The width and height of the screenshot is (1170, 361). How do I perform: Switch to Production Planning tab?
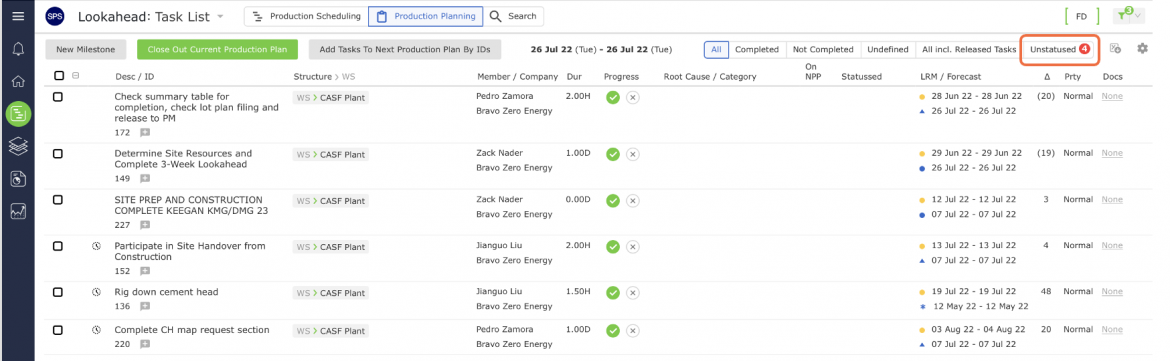pos(426,16)
